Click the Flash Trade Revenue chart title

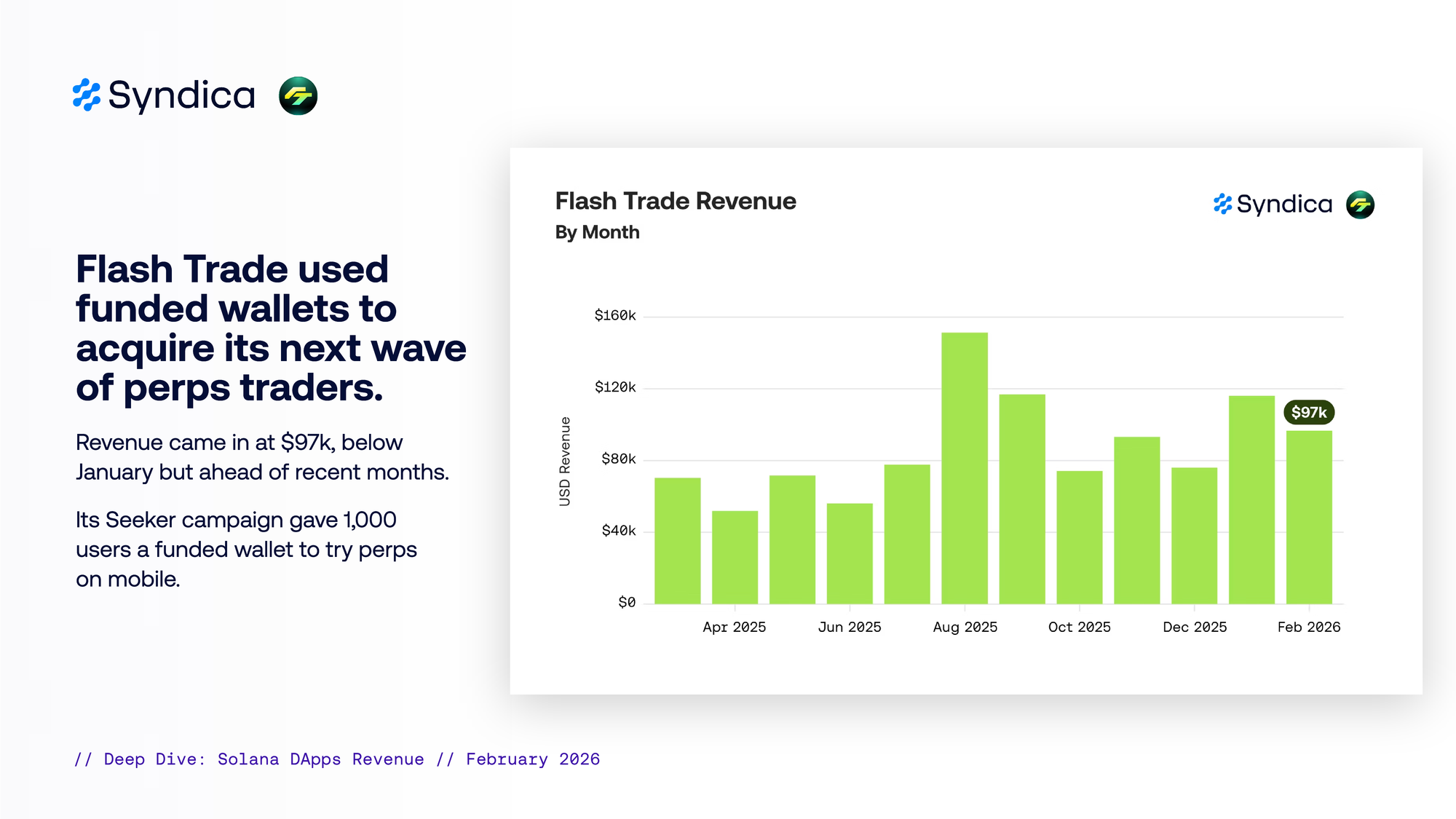pyautogui.click(x=675, y=201)
